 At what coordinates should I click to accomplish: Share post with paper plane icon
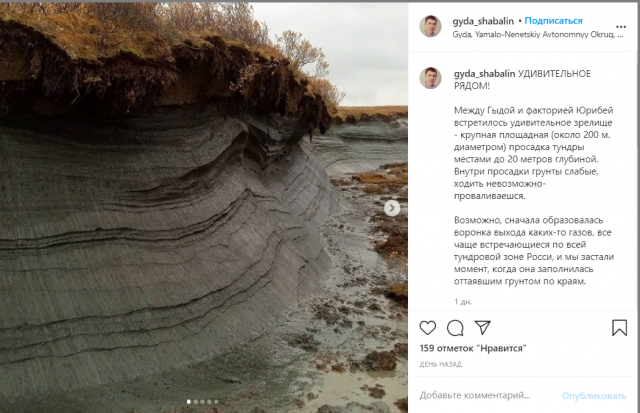(x=482, y=327)
